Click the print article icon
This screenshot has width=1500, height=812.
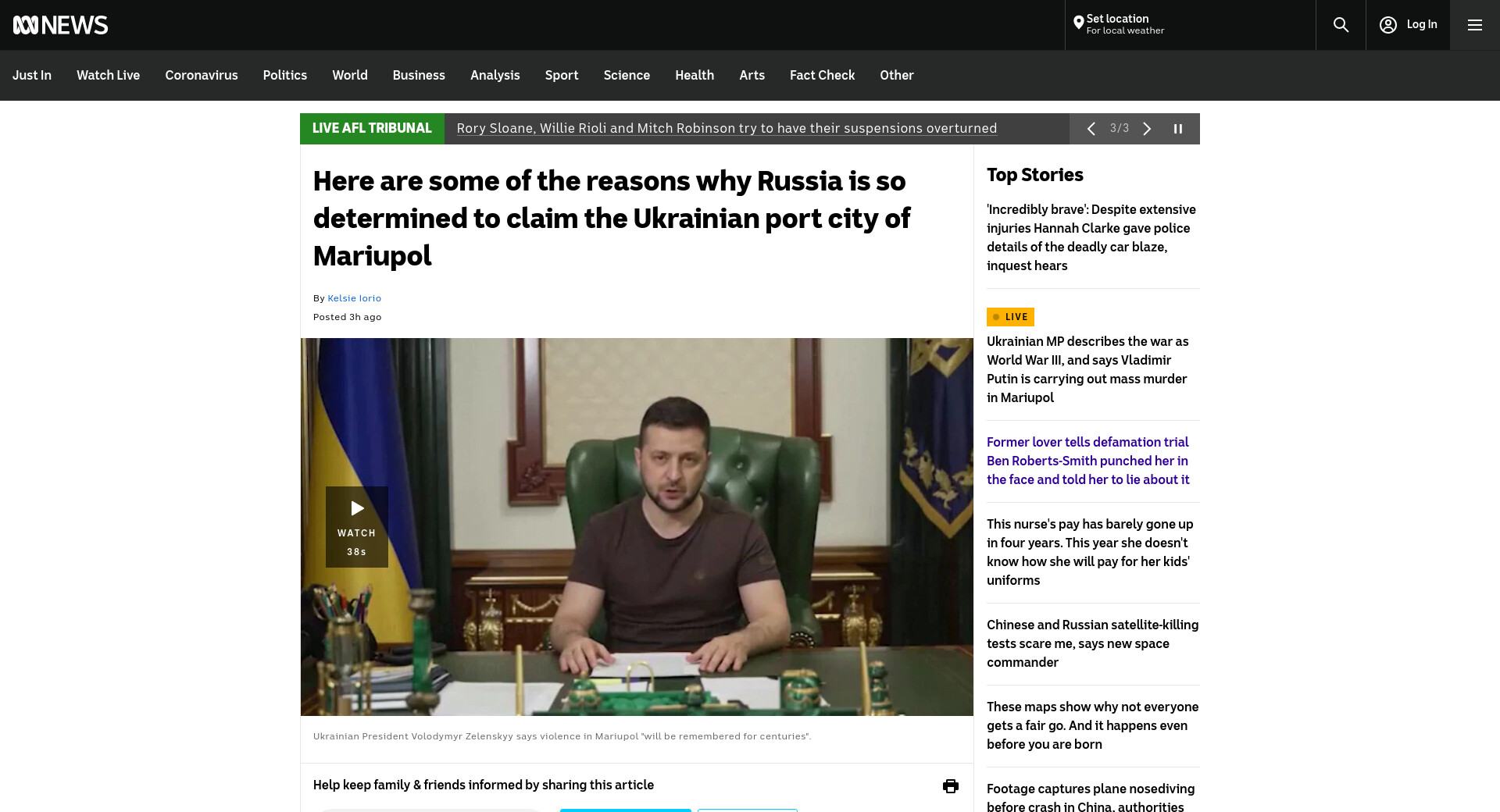click(x=950, y=786)
